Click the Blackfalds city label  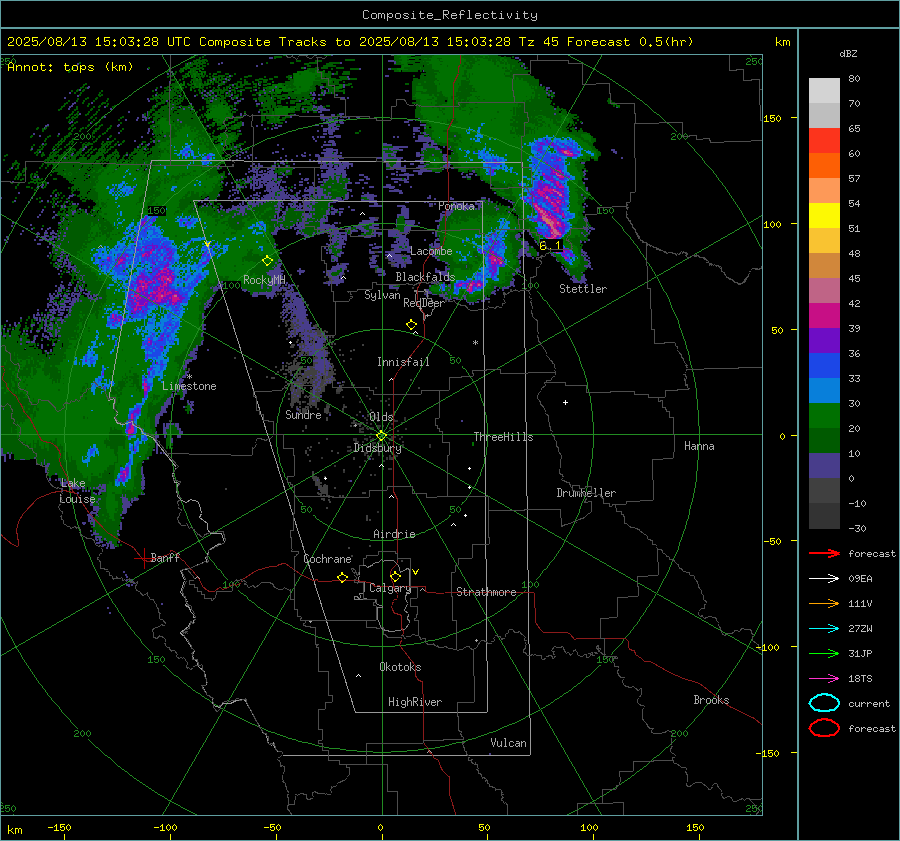tap(425, 277)
